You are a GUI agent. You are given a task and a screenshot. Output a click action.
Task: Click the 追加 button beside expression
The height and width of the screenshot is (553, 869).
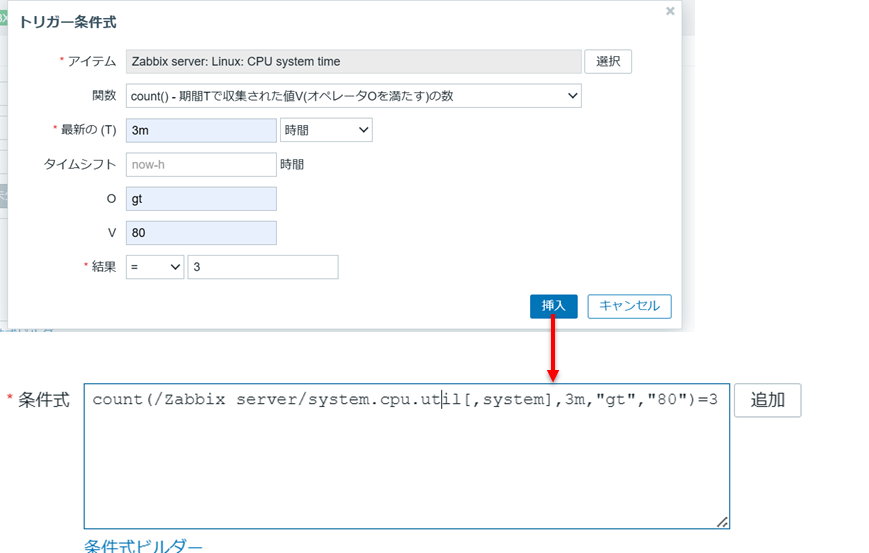[767, 400]
